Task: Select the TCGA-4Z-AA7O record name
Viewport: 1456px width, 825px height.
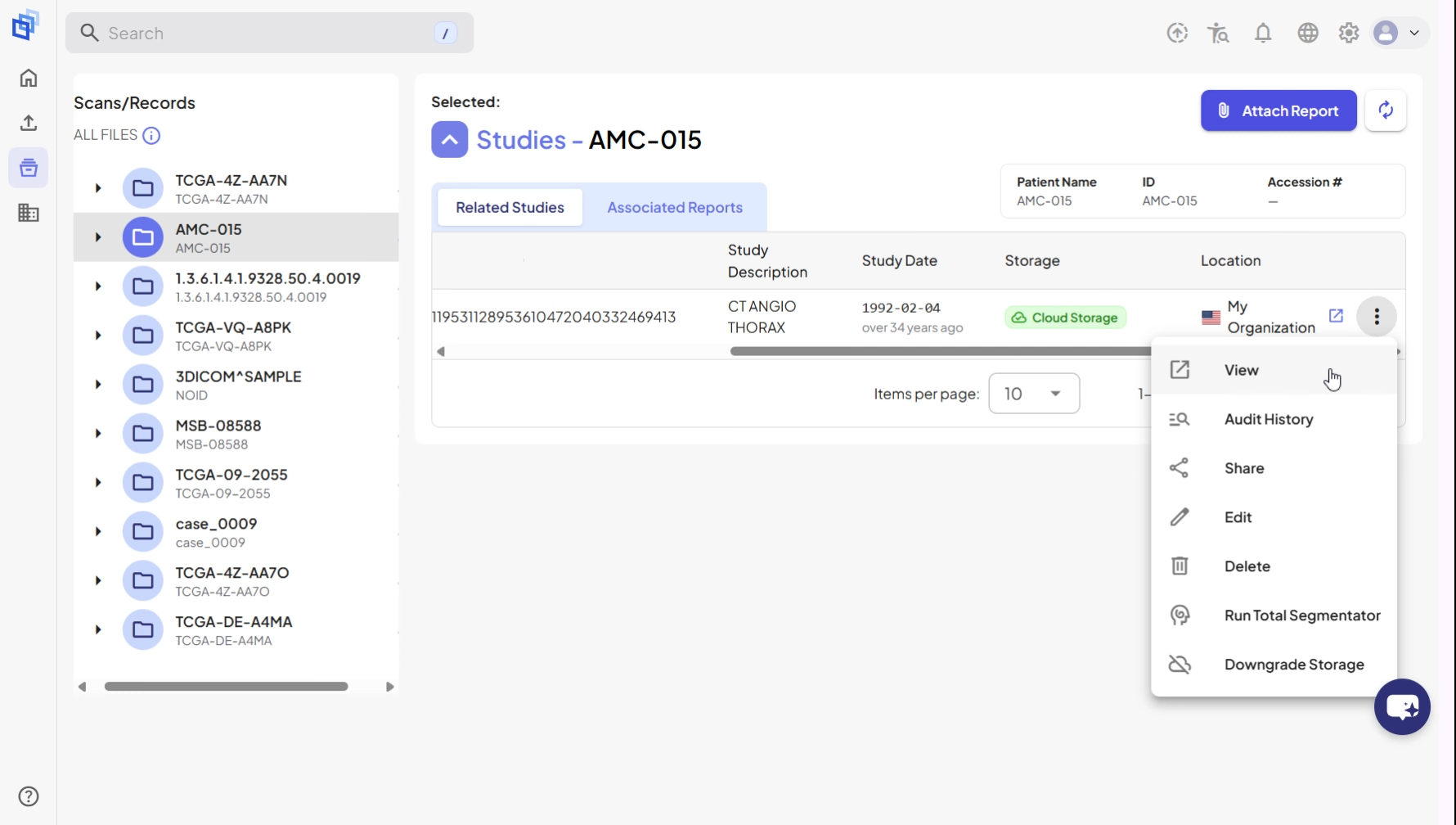Action: [232, 573]
